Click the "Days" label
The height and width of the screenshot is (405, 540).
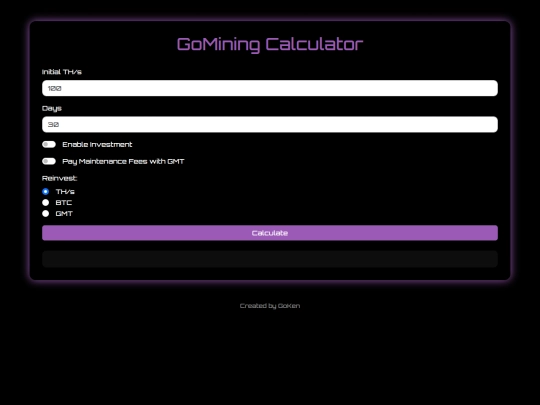(52, 108)
